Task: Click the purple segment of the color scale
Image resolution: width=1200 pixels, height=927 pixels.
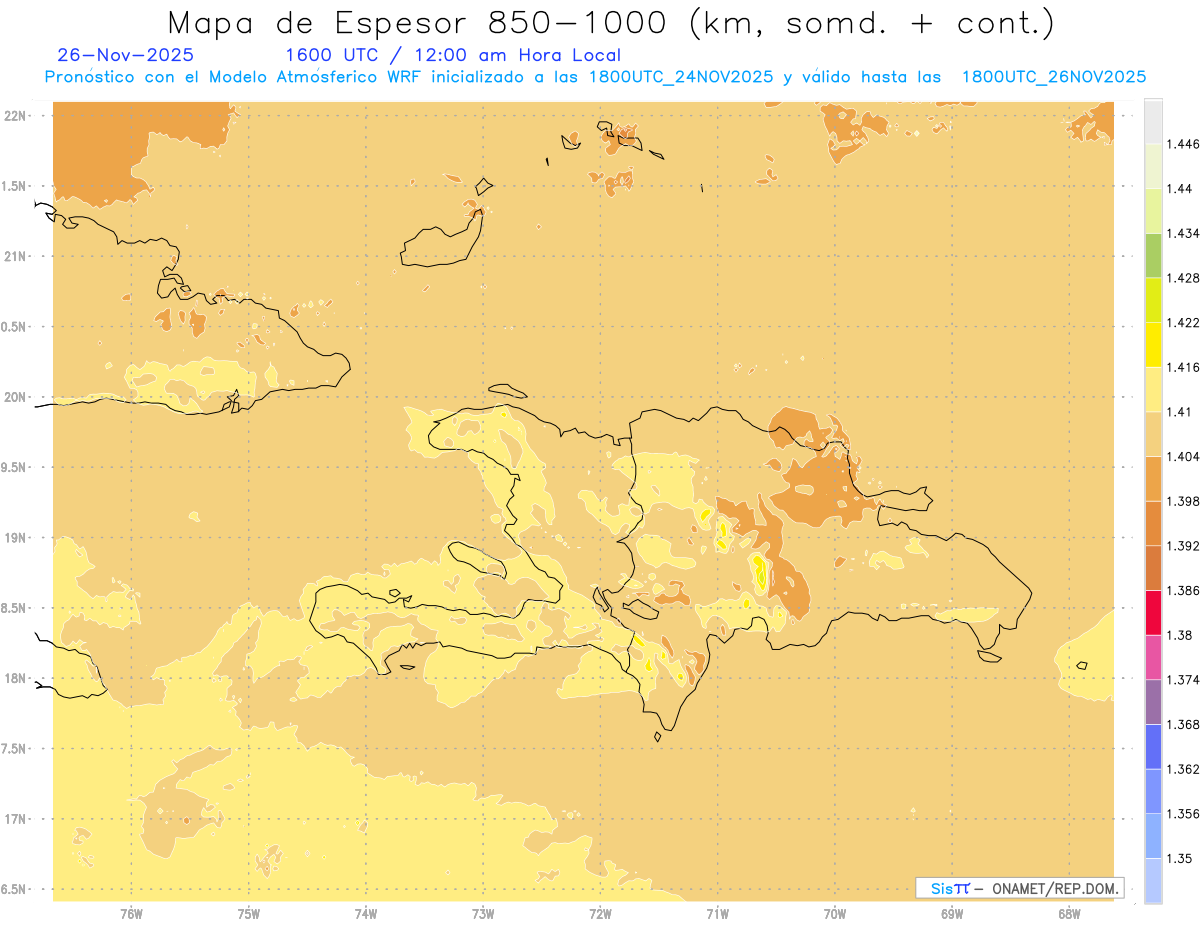Action: point(1153,702)
